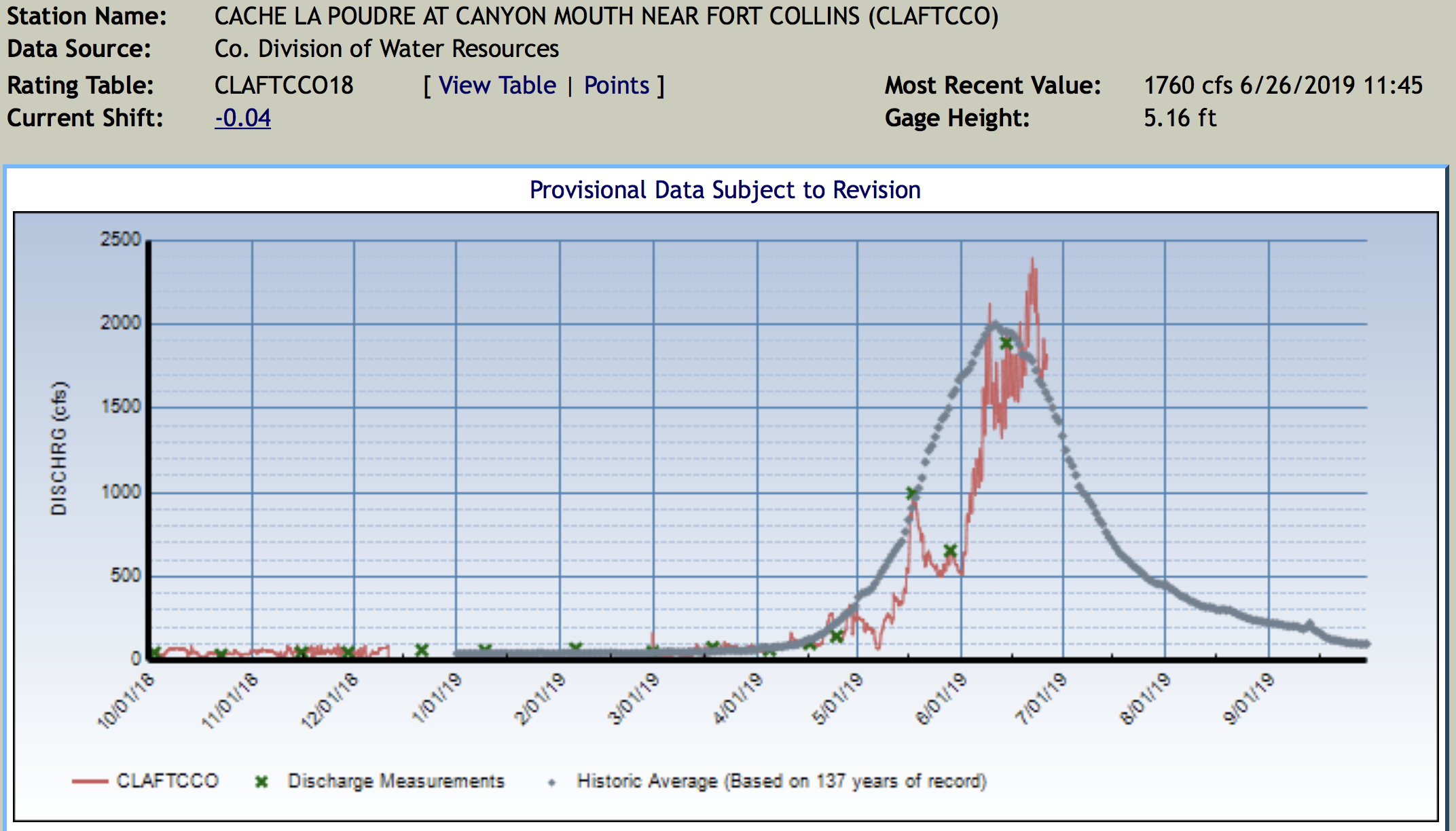Select the green X marker near 1900 cfs
The image size is (1456, 831).
tap(1006, 344)
